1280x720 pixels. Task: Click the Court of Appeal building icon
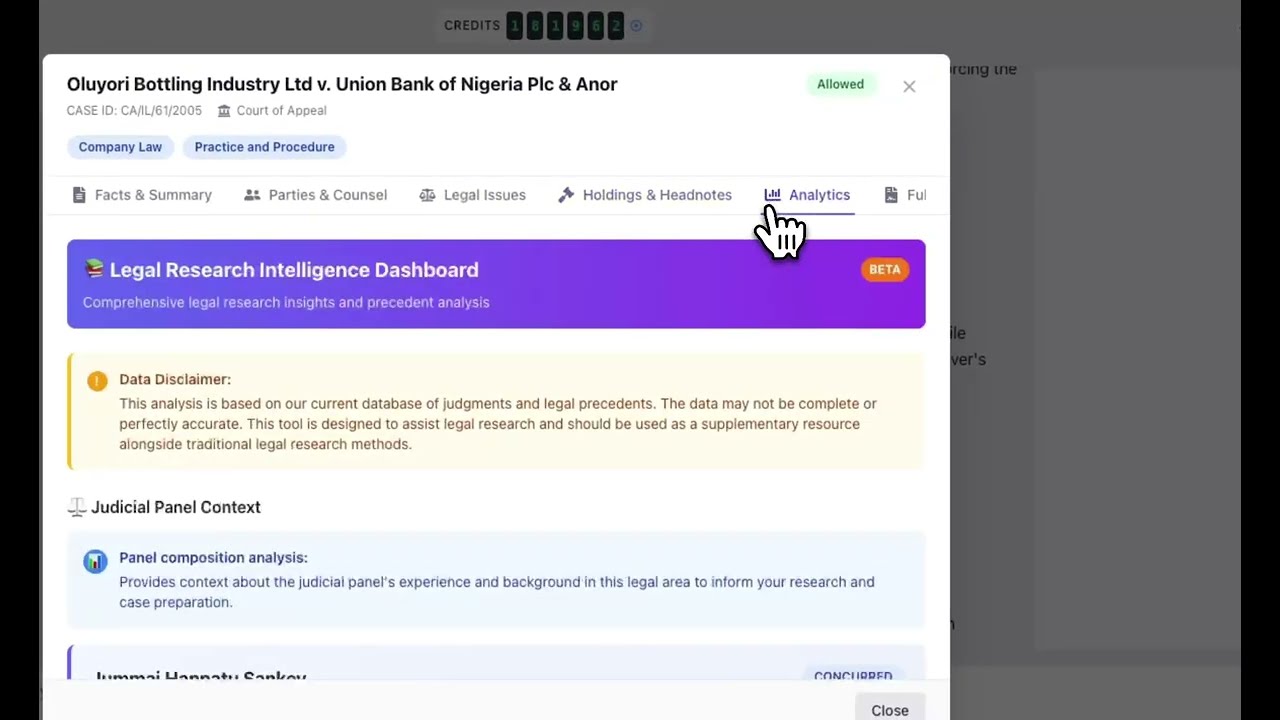point(224,111)
